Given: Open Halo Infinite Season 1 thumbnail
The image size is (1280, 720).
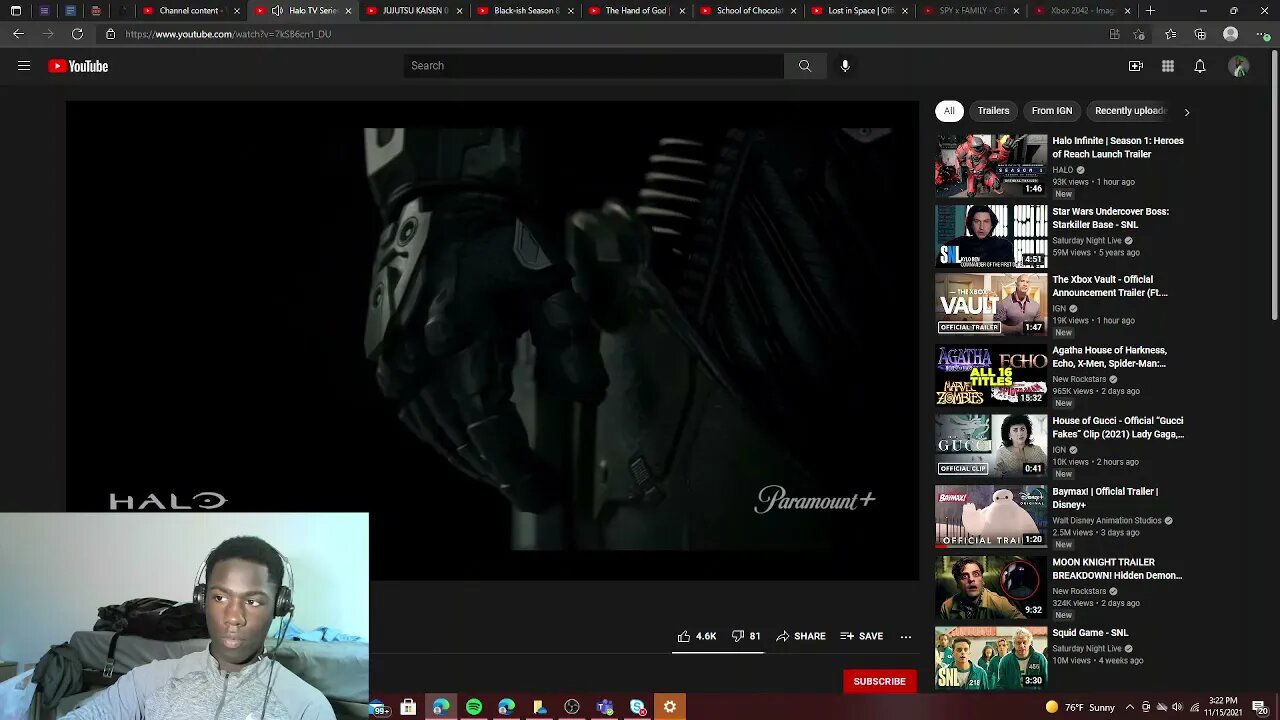Looking at the screenshot, I should pyautogui.click(x=991, y=165).
